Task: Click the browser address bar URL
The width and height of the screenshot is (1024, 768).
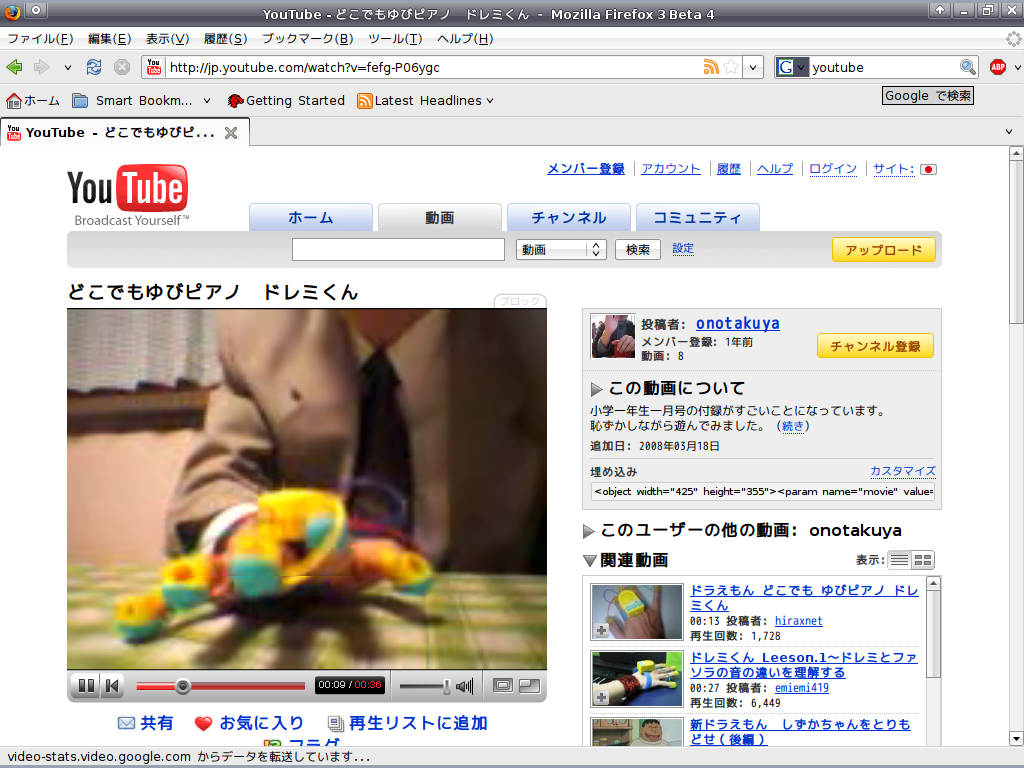Action: 431,67
